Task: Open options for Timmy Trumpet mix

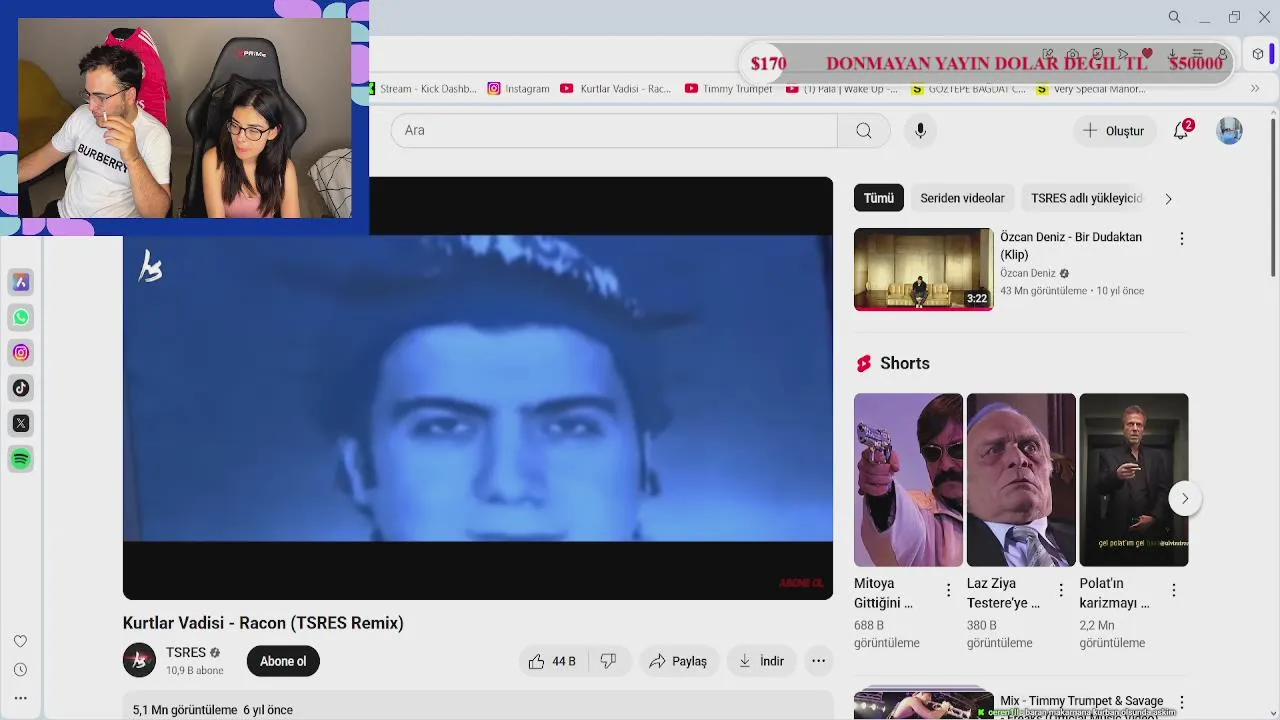Action: (1182, 703)
